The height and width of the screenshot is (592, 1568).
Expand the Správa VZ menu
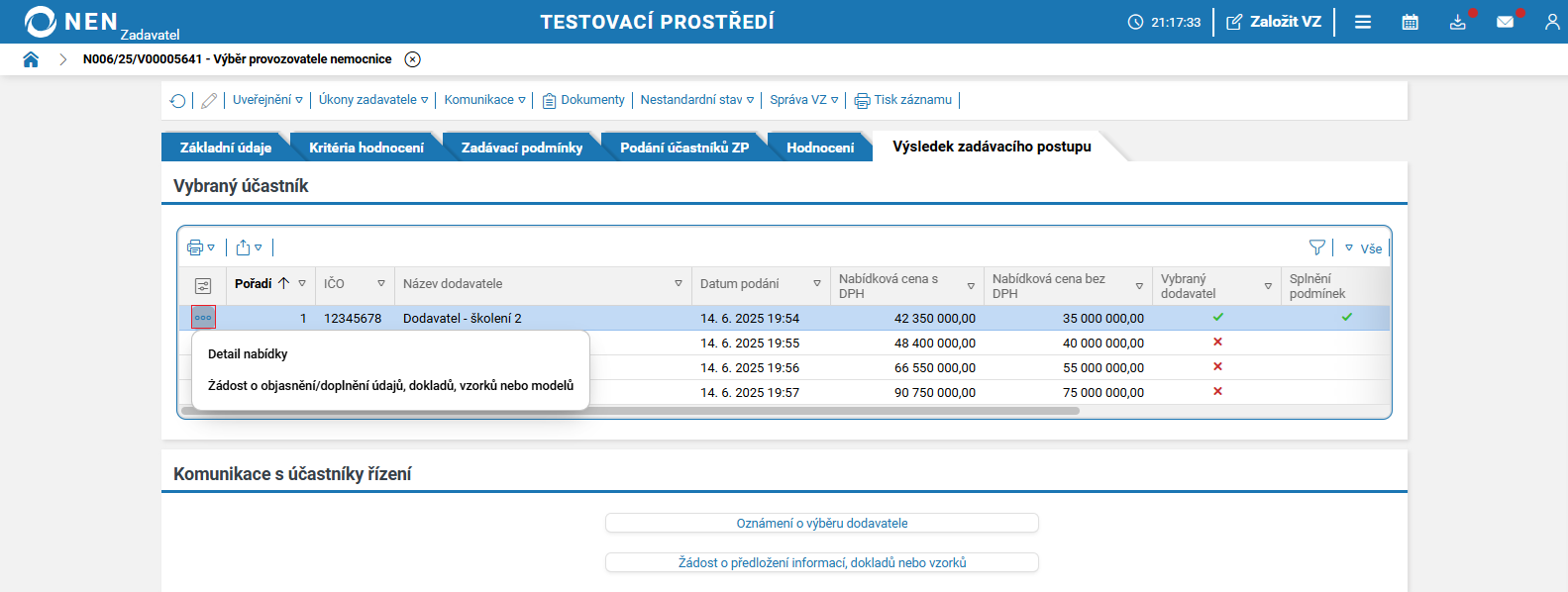(804, 100)
